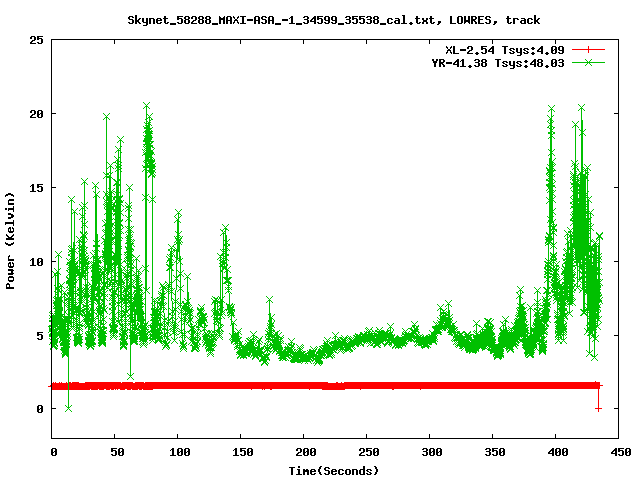Click the y-axis tick label 15
The image size is (640, 480).
pyautogui.click(x=36, y=188)
